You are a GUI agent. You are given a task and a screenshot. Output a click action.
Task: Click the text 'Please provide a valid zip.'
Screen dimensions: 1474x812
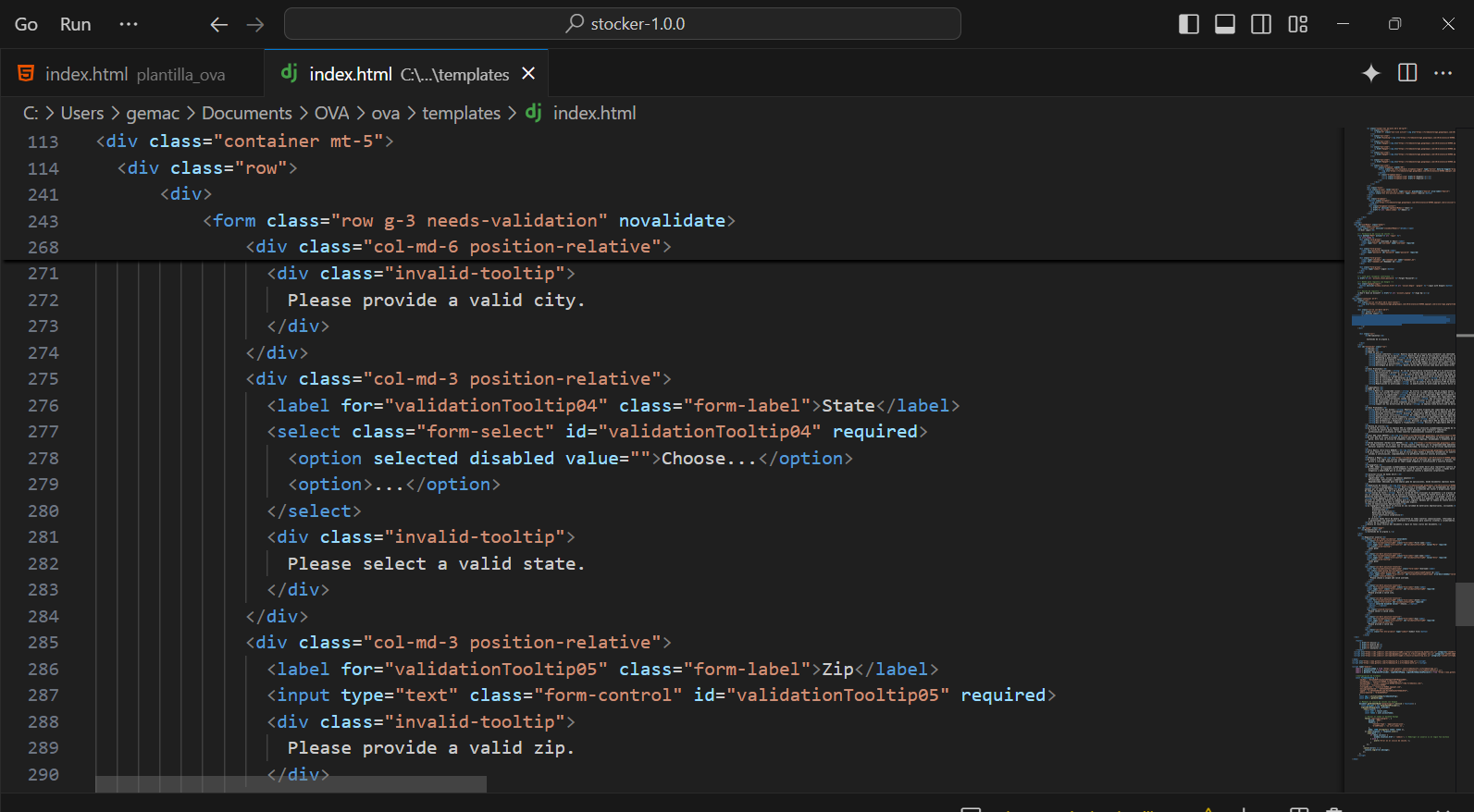[x=431, y=748]
